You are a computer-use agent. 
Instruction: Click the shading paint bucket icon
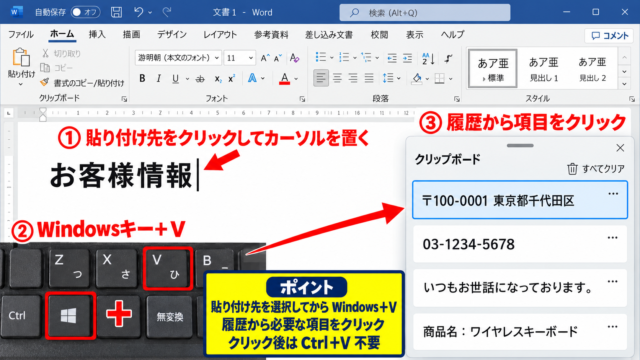[417, 78]
